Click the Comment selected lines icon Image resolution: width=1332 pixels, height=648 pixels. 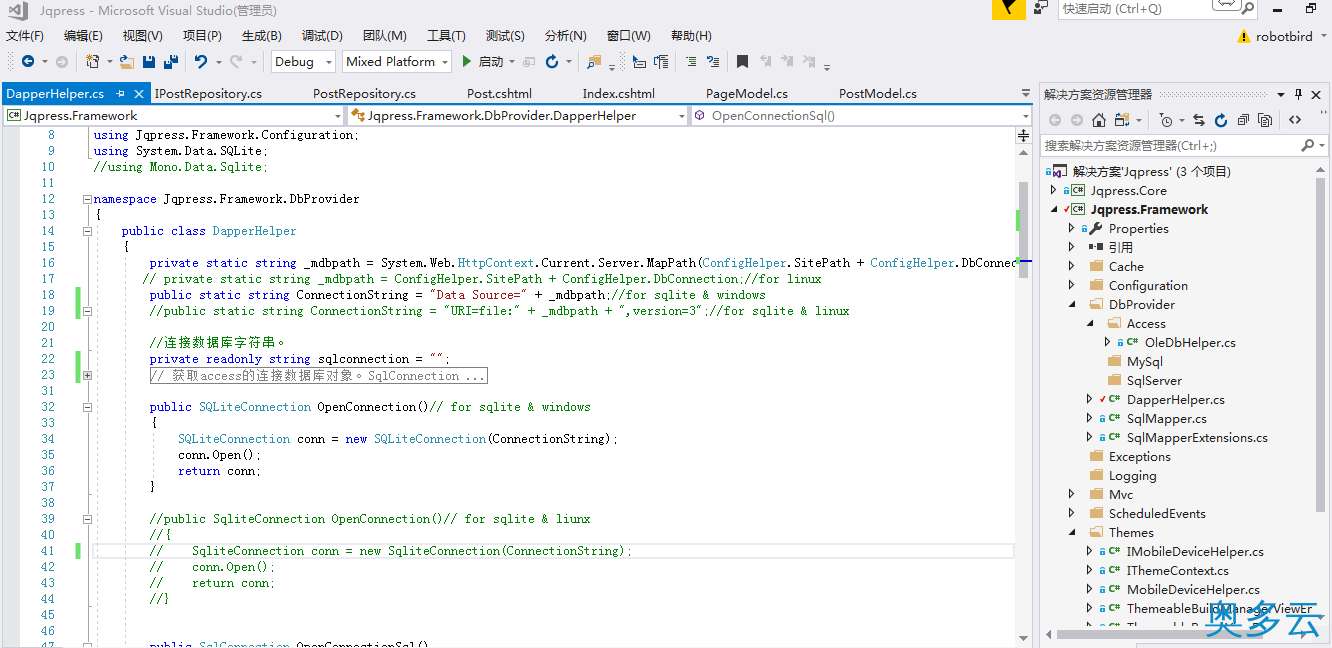coord(689,62)
